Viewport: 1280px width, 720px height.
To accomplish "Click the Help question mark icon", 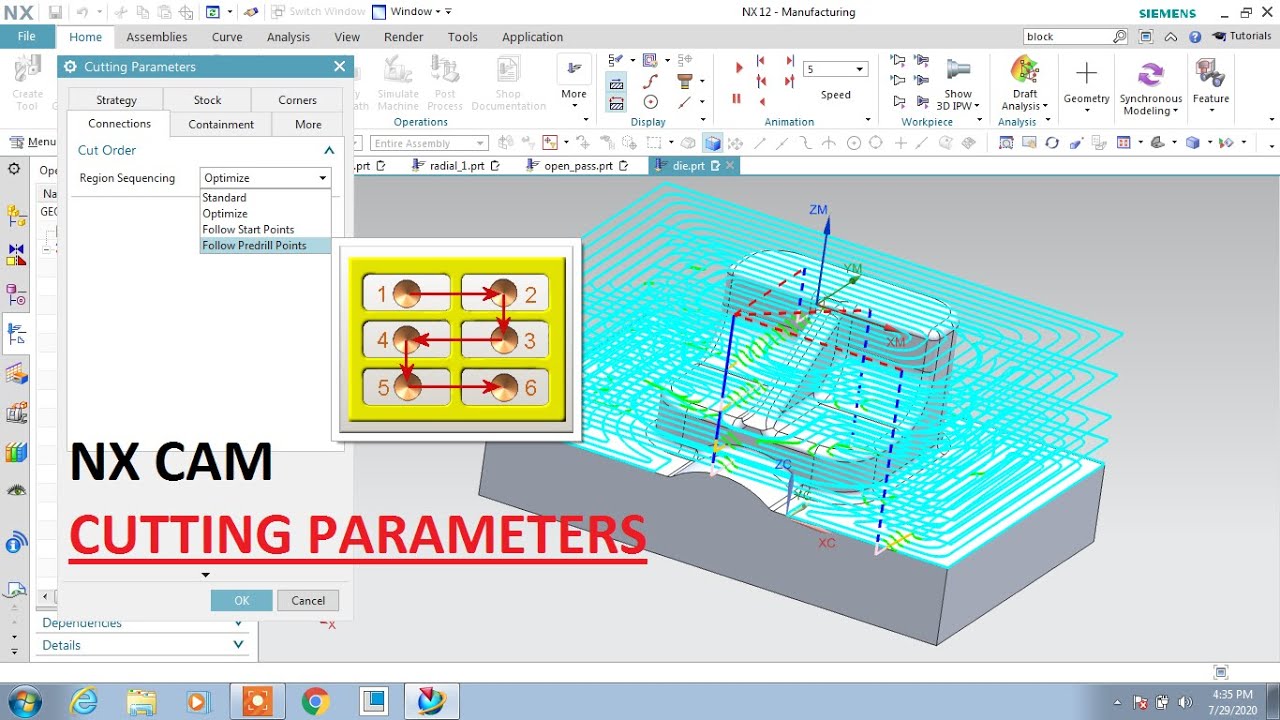I will coord(1195,36).
